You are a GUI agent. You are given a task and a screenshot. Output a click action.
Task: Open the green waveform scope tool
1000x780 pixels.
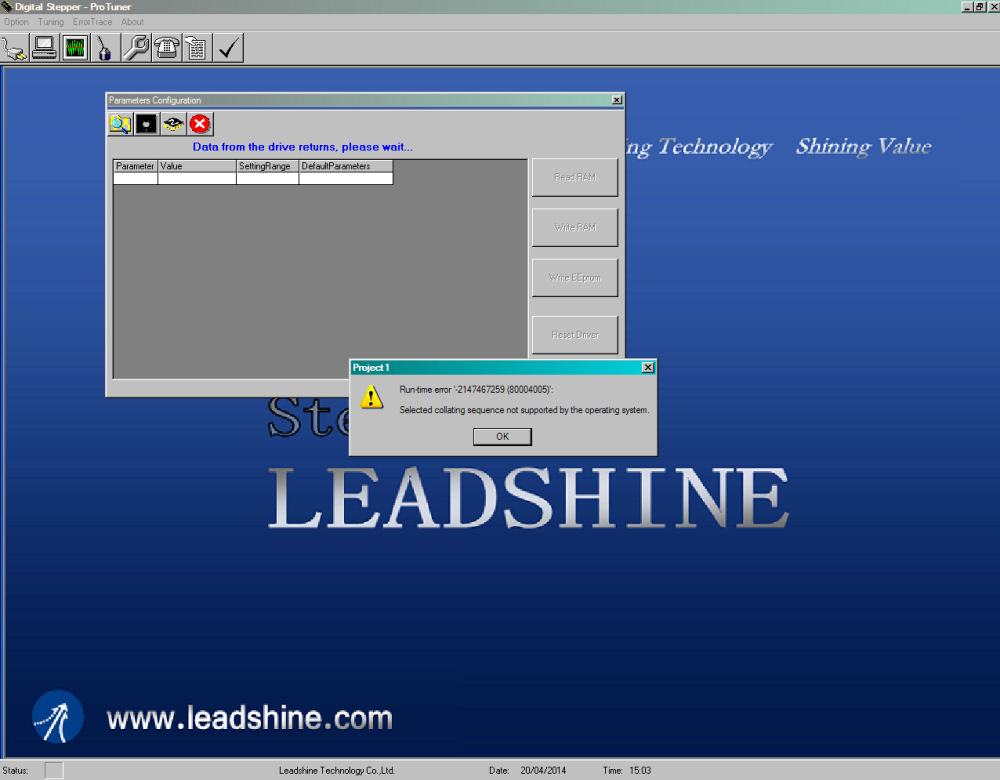75,47
